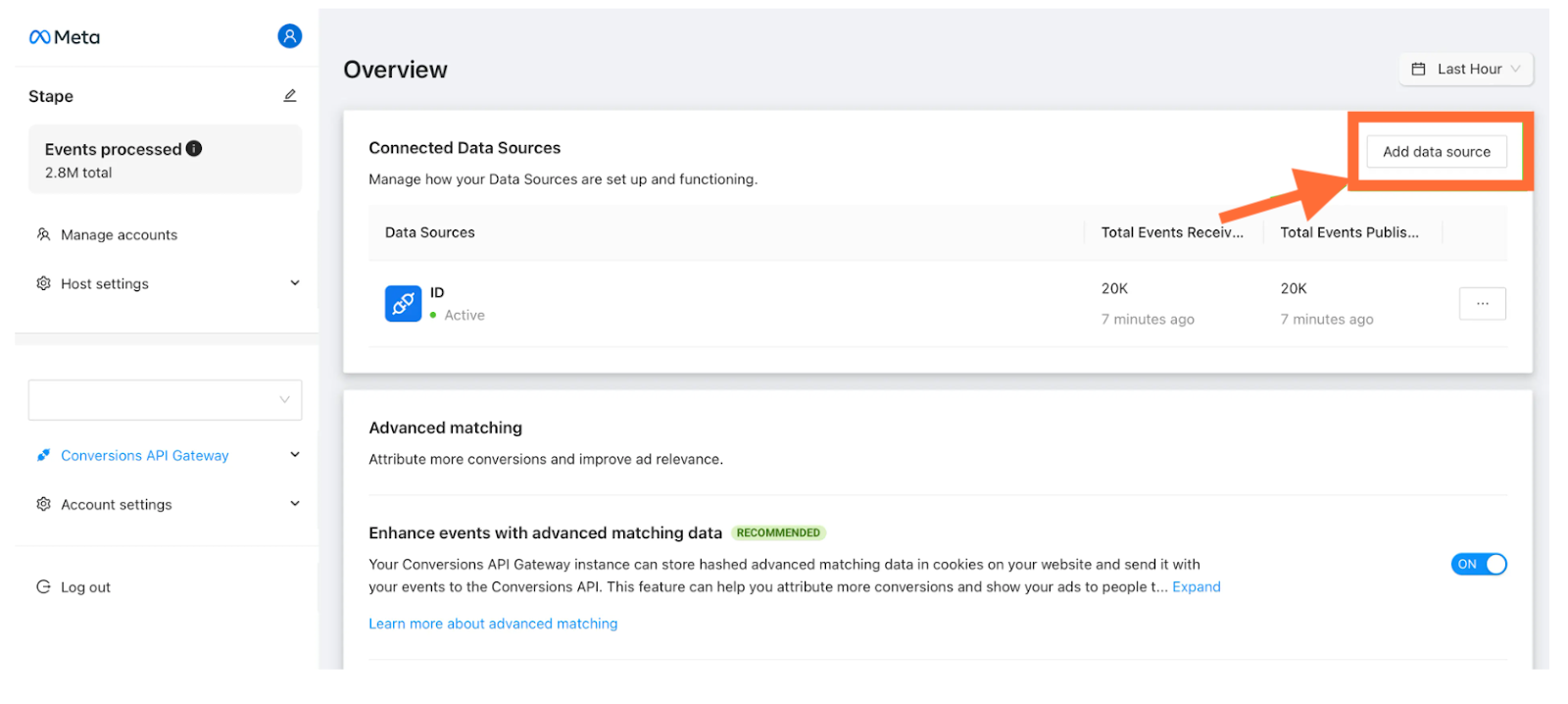Viewport: 1568px width, 704px height.
Task: Click the edit pencil icon beside Stape
Action: coord(290,95)
